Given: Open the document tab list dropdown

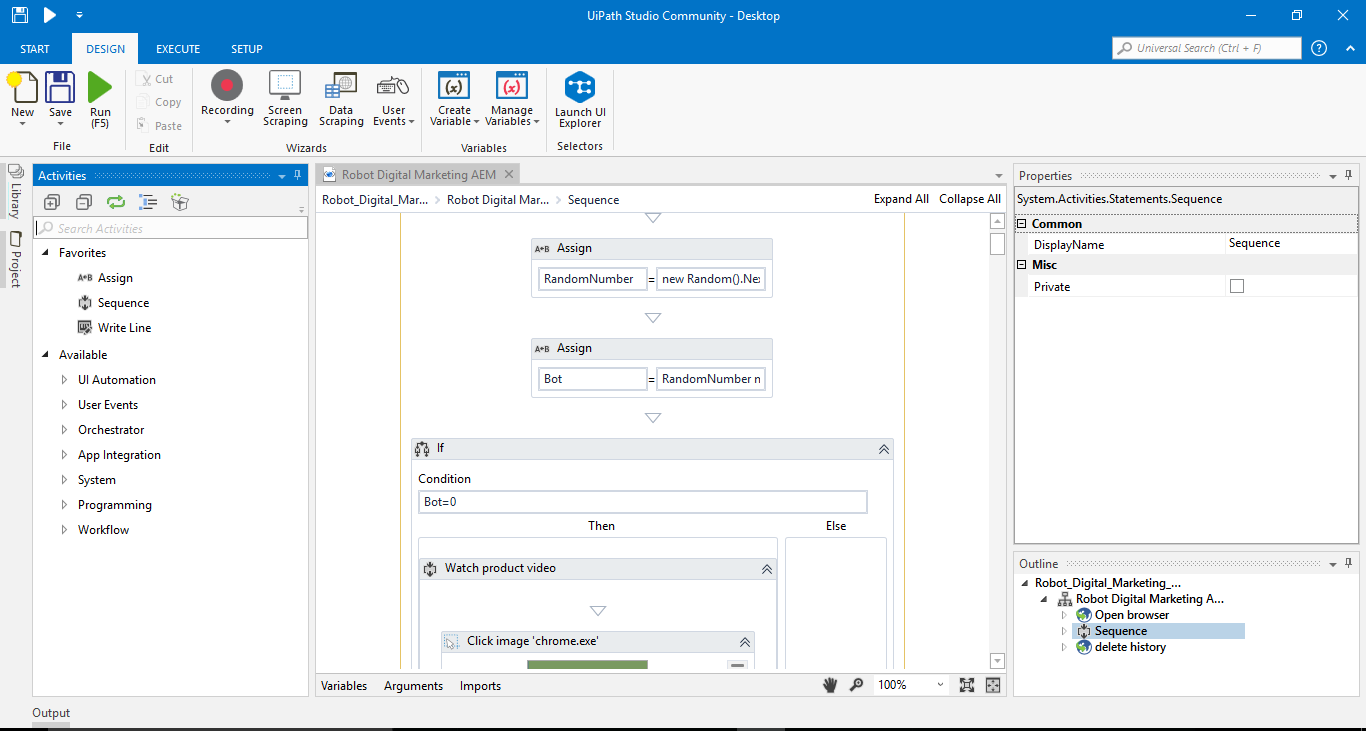Looking at the screenshot, I should pyautogui.click(x=998, y=176).
